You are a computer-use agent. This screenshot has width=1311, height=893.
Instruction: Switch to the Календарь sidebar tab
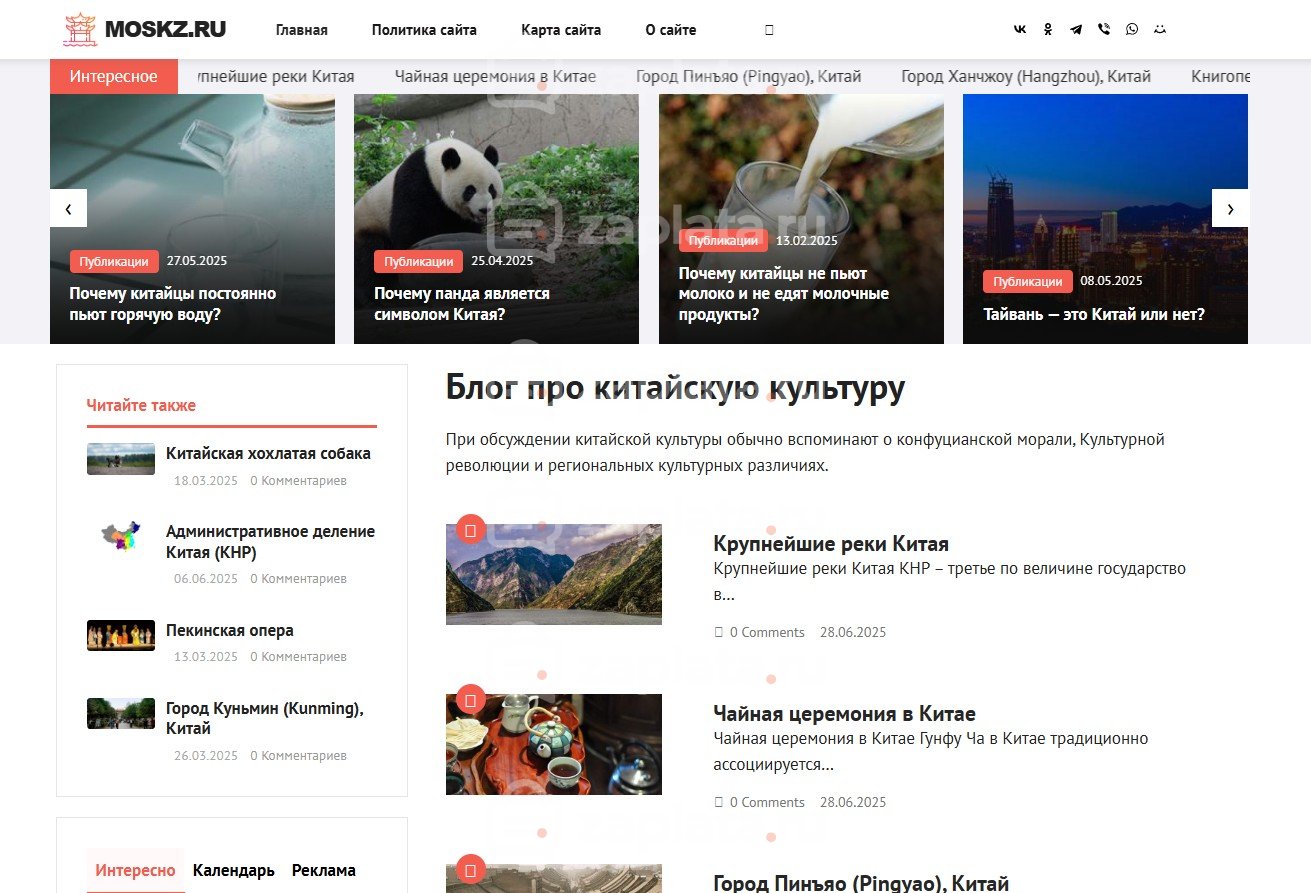[234, 870]
